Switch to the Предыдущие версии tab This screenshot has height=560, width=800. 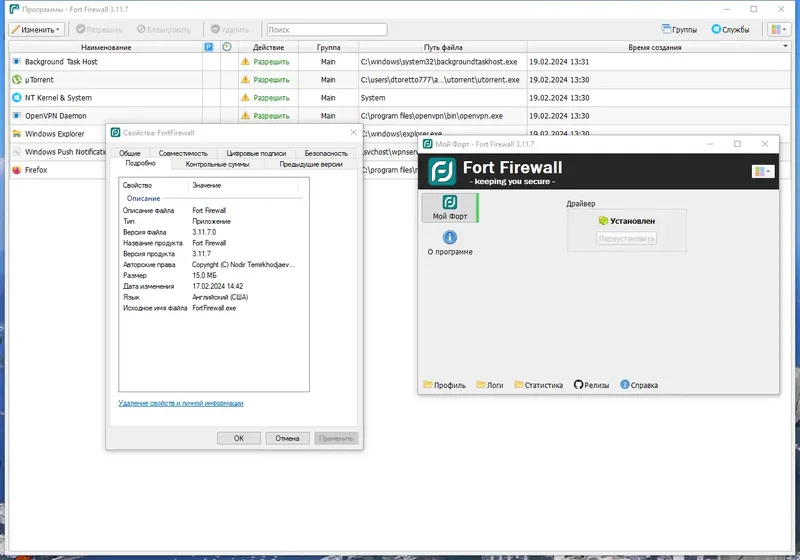click(311, 164)
